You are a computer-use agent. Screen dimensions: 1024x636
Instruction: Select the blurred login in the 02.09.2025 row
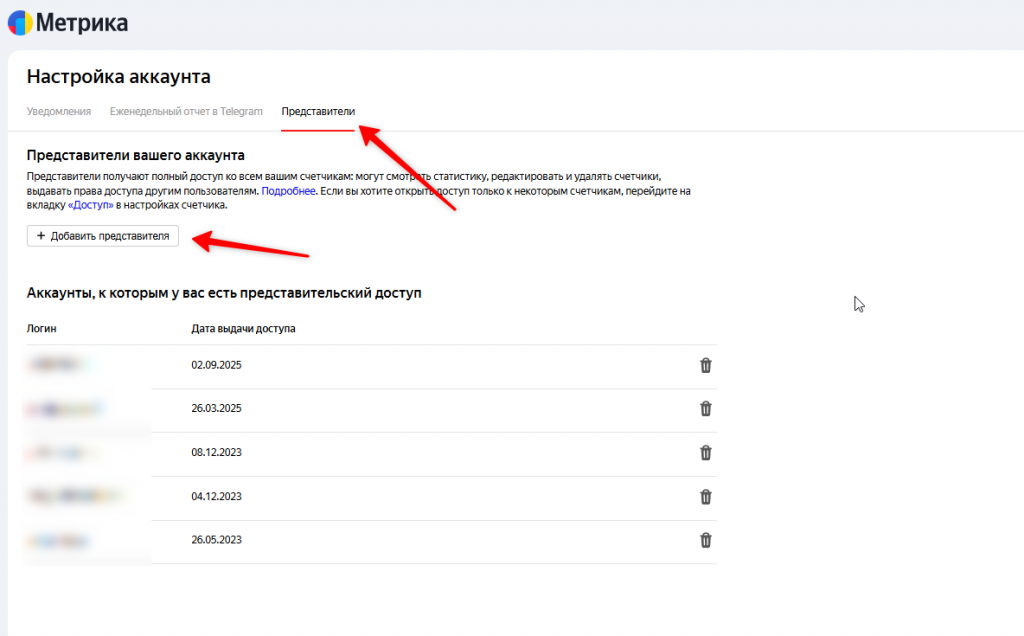coord(62,365)
